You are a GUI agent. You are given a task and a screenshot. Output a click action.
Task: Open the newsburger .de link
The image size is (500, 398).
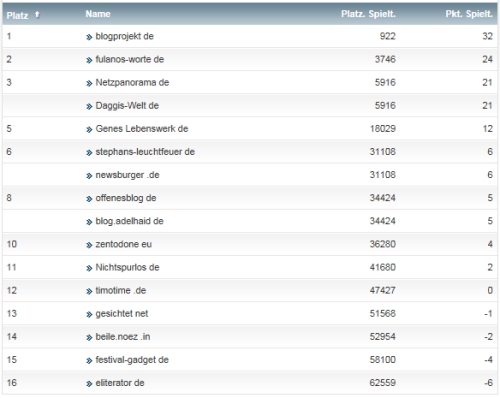point(127,175)
